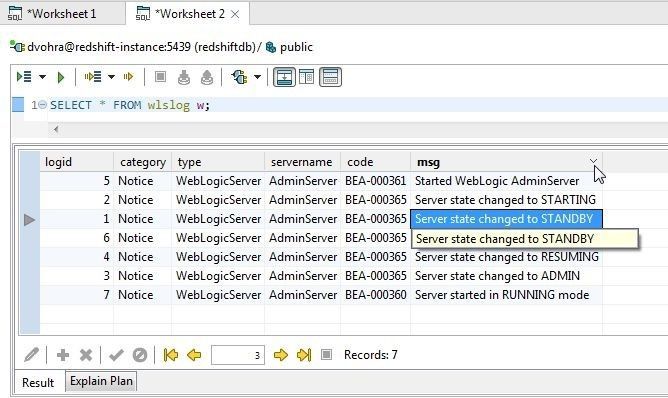Toggle the last layout view button in the toolbar
Viewport: 668px width, 398px height.
click(x=330, y=77)
